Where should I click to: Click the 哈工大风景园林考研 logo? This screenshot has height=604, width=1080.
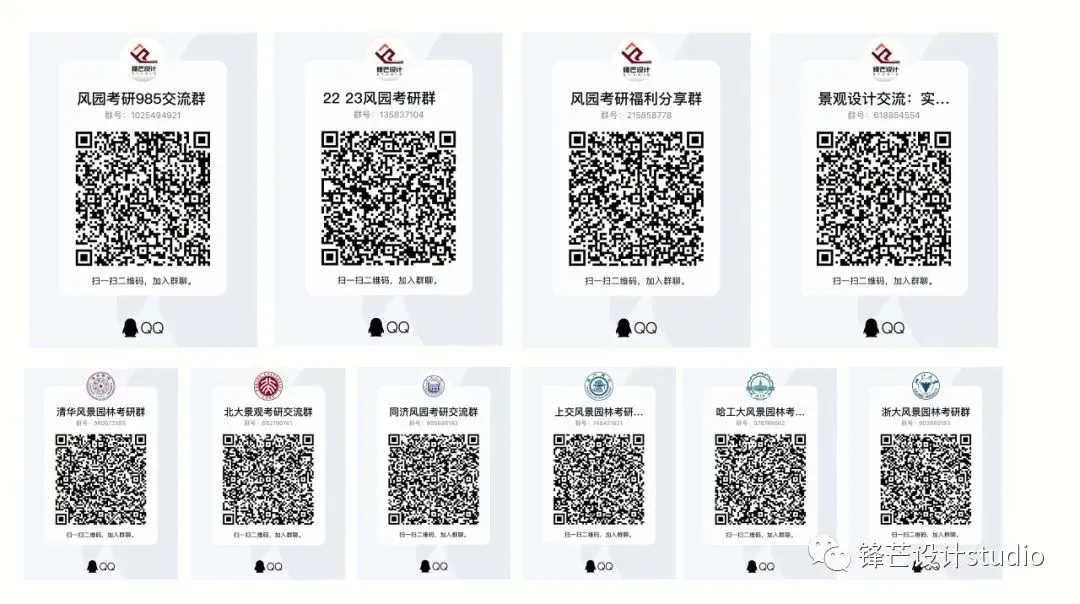(x=760, y=386)
